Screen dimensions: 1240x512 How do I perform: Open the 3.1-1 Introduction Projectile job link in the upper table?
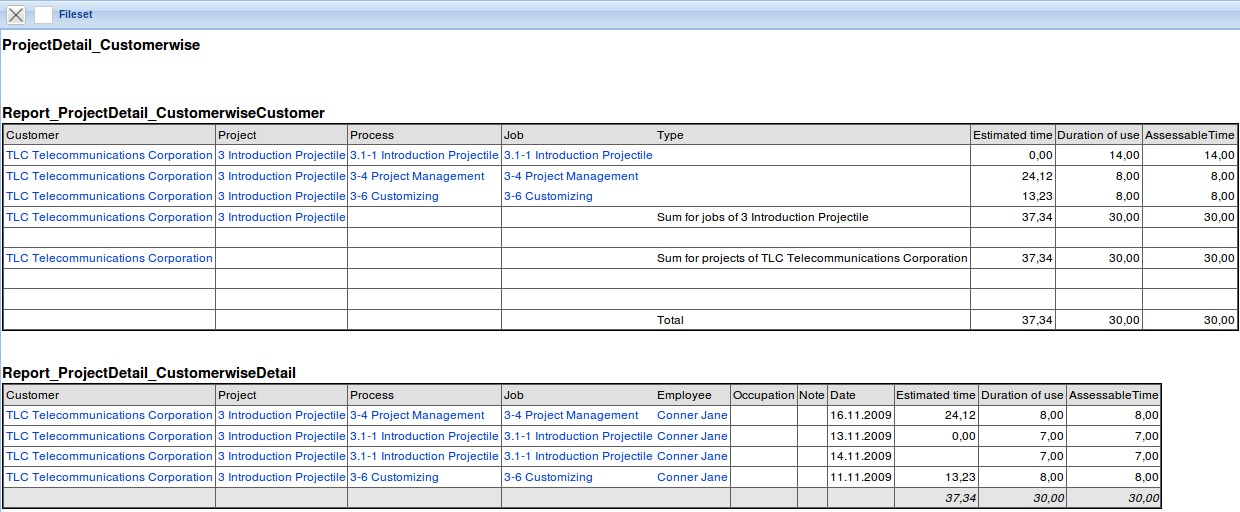[x=577, y=156]
